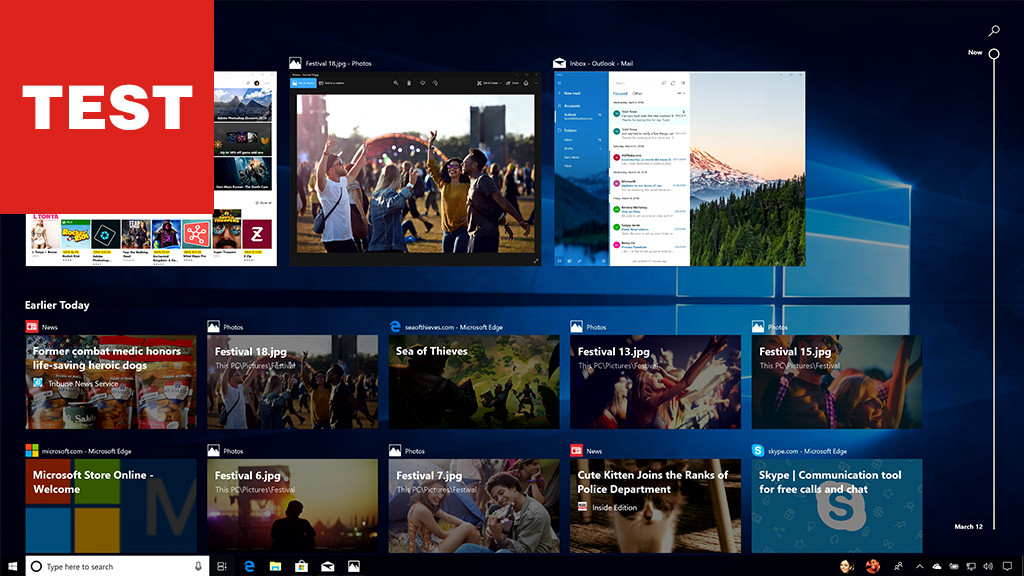This screenshot has width=1024, height=576.
Task: Resume the Festival 18.jpg timeline card
Action: click(293, 381)
